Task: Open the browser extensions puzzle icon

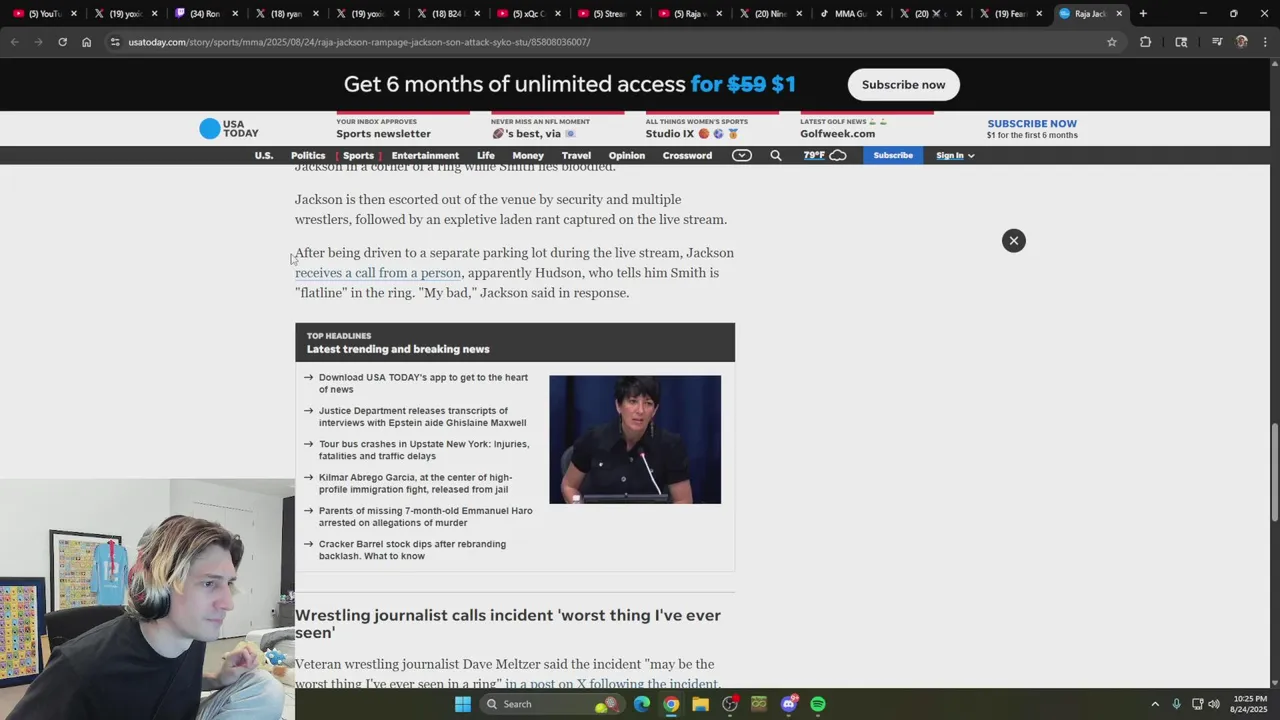Action: pos(1145,42)
